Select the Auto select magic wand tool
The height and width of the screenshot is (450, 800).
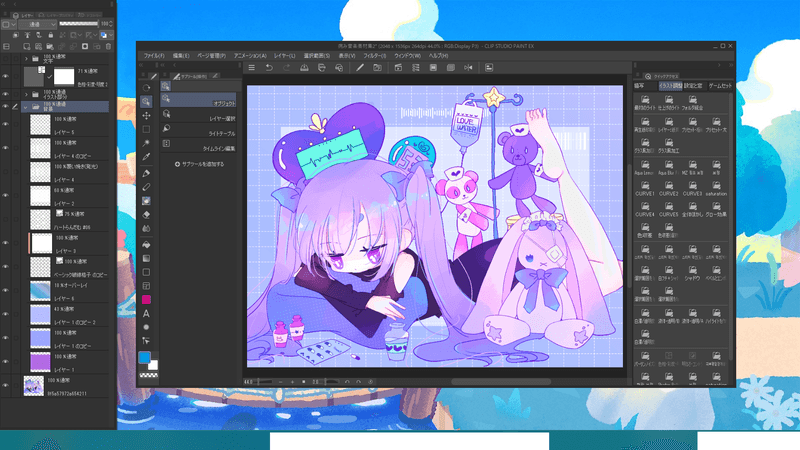coord(146,143)
